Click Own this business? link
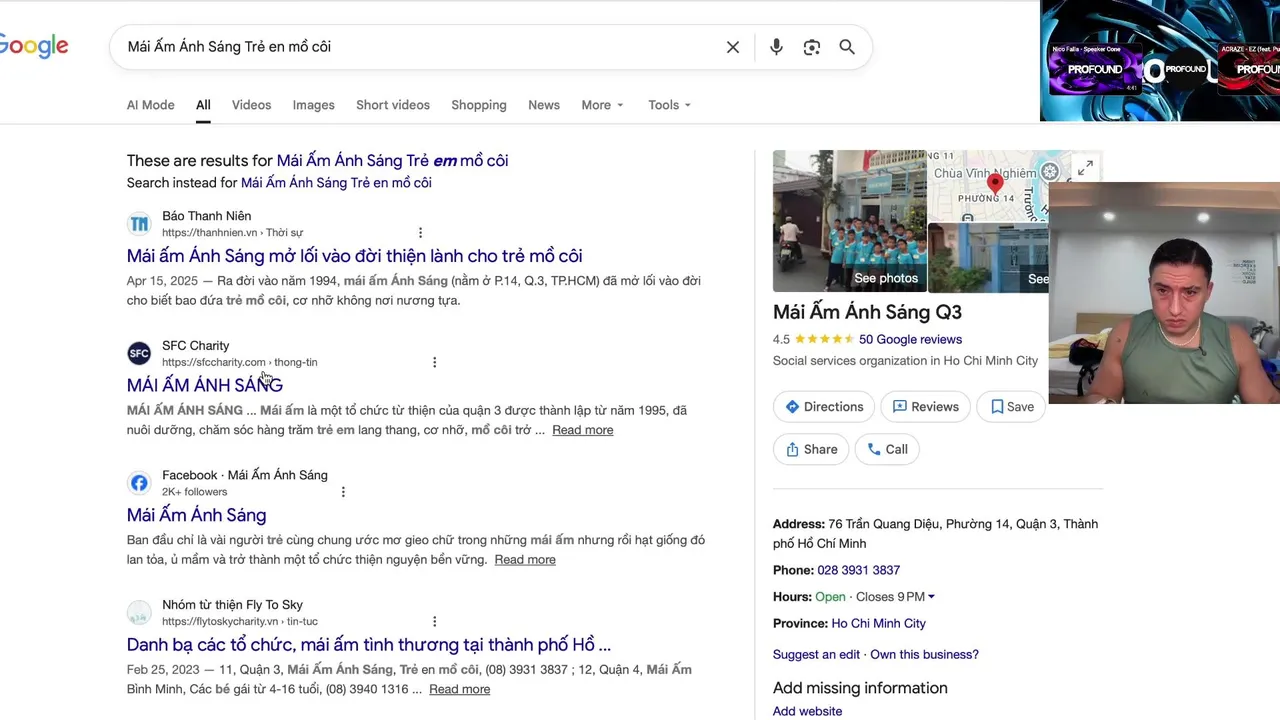The image size is (1280, 720). point(924,654)
